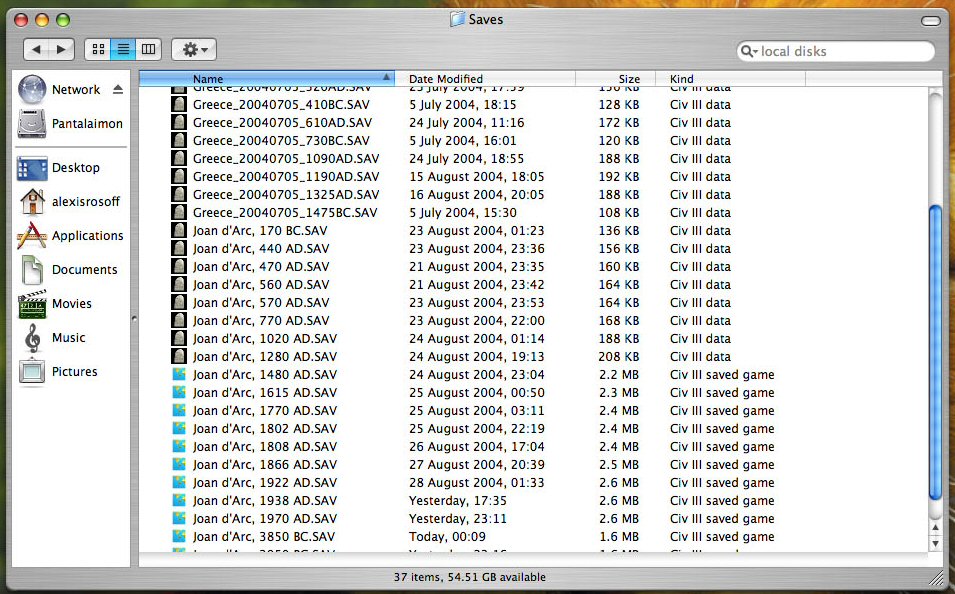The height and width of the screenshot is (594, 955).
Task: Click the status text 37 items, 54.51 GB available
Action: [x=470, y=576]
